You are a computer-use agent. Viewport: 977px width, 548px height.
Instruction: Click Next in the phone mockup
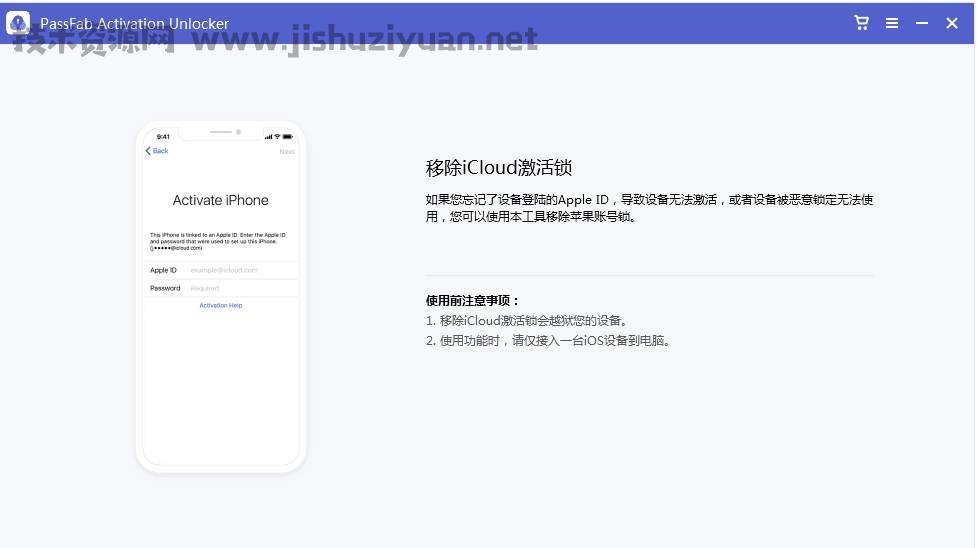[287, 151]
